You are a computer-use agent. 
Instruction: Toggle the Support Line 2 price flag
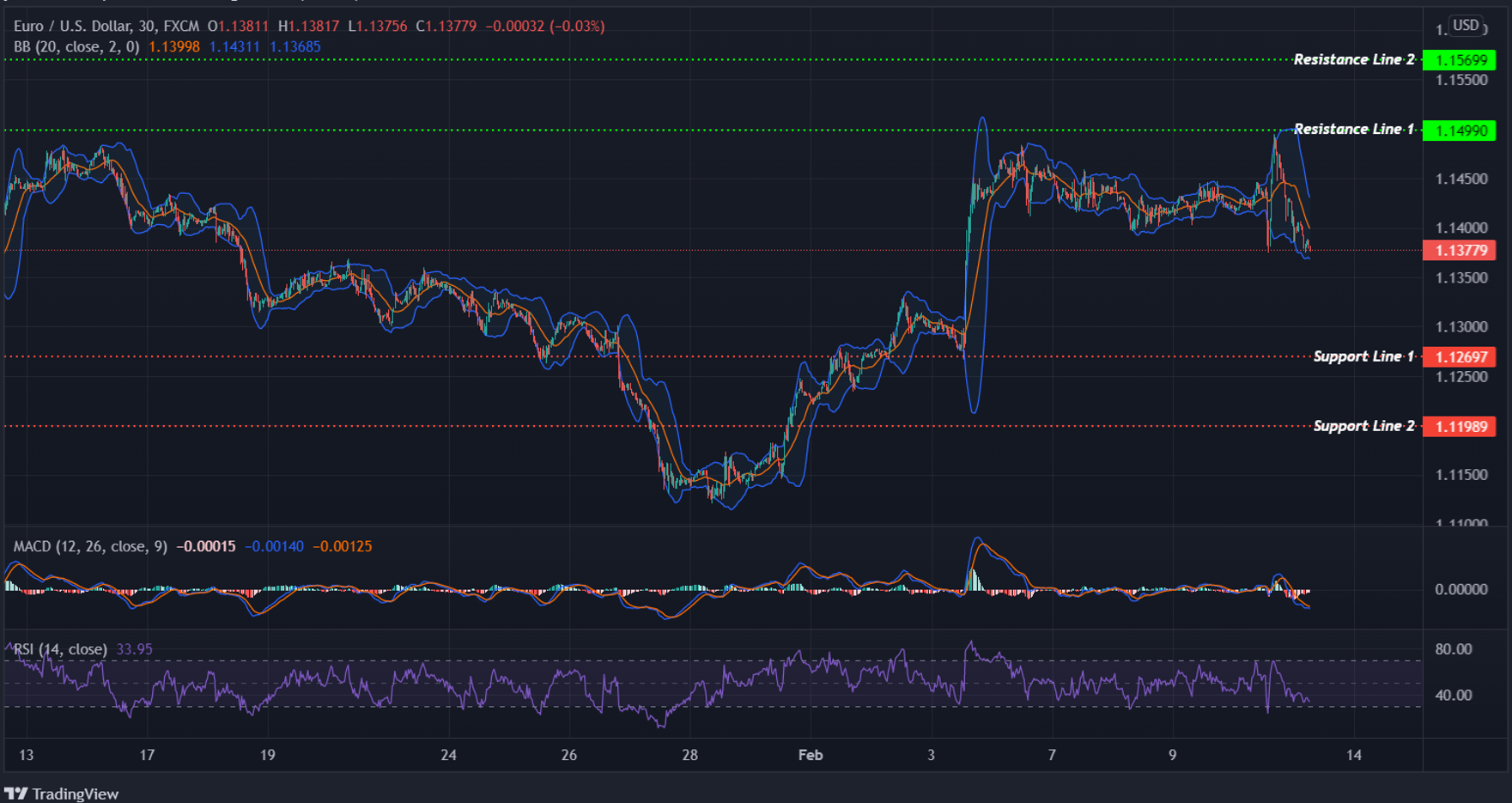[x=1461, y=426]
